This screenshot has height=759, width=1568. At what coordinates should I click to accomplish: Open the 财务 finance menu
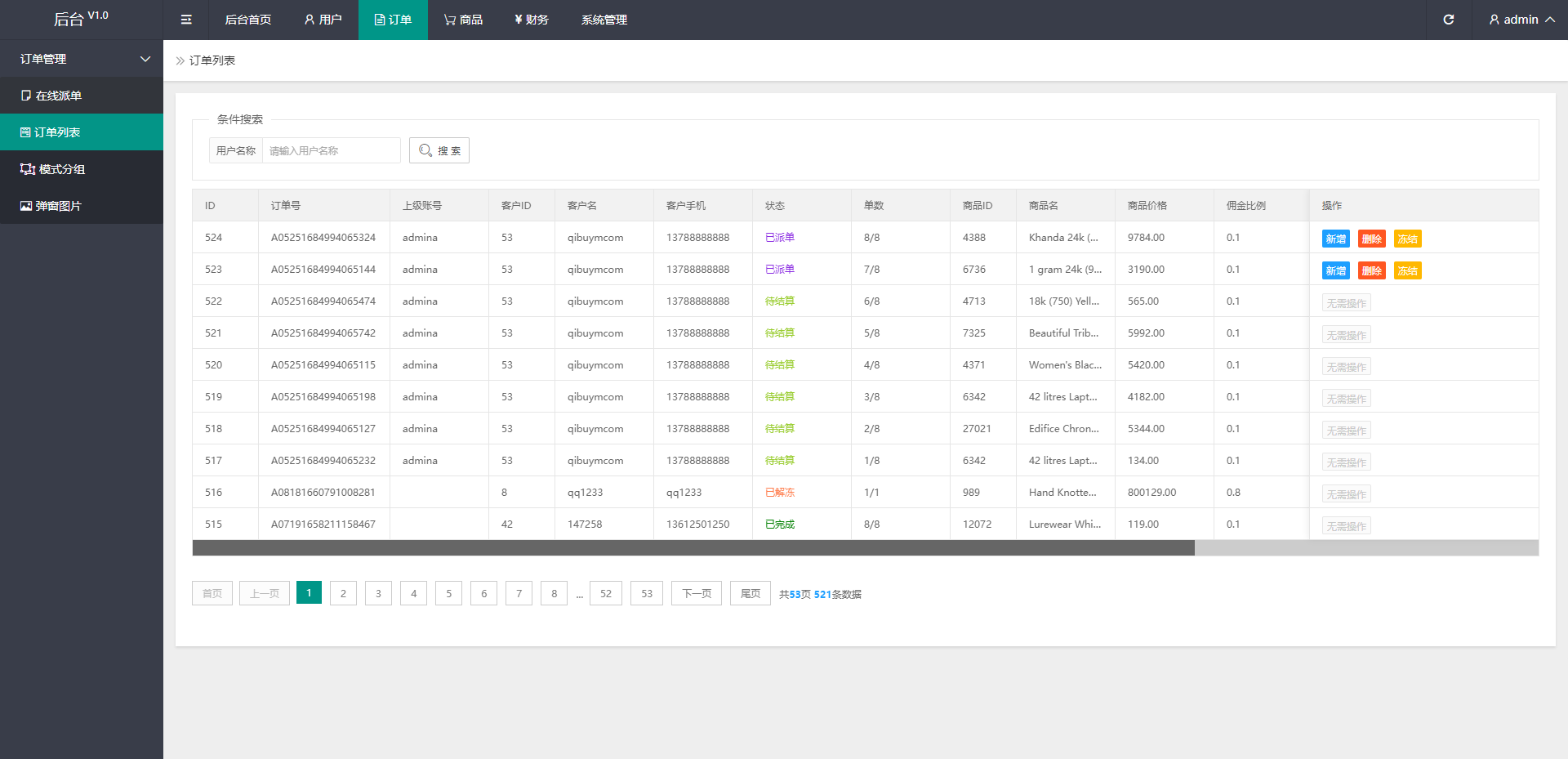(531, 20)
